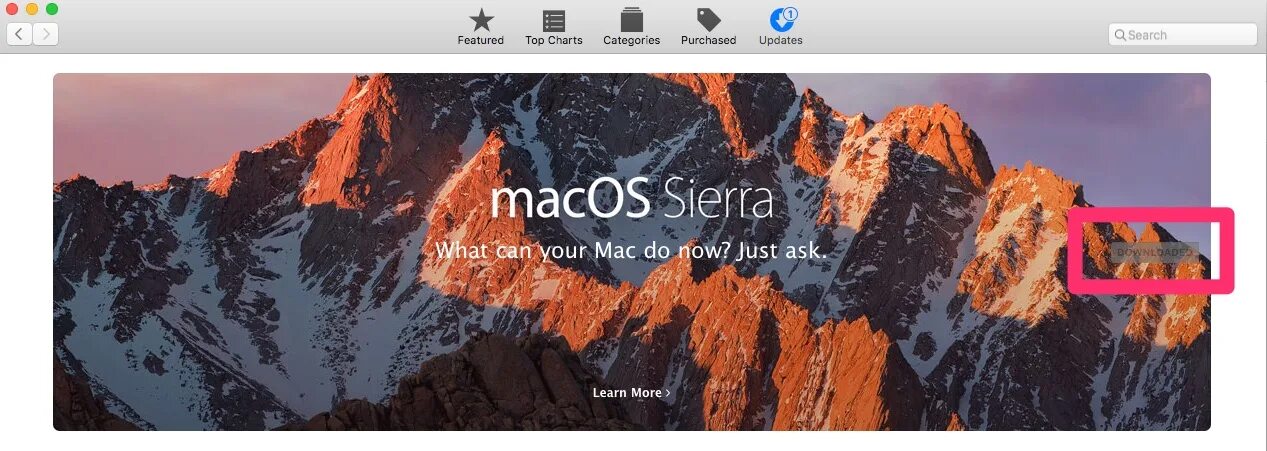Image resolution: width=1267 pixels, height=451 pixels.
Task: Open the Featured star tab
Action: (x=481, y=27)
